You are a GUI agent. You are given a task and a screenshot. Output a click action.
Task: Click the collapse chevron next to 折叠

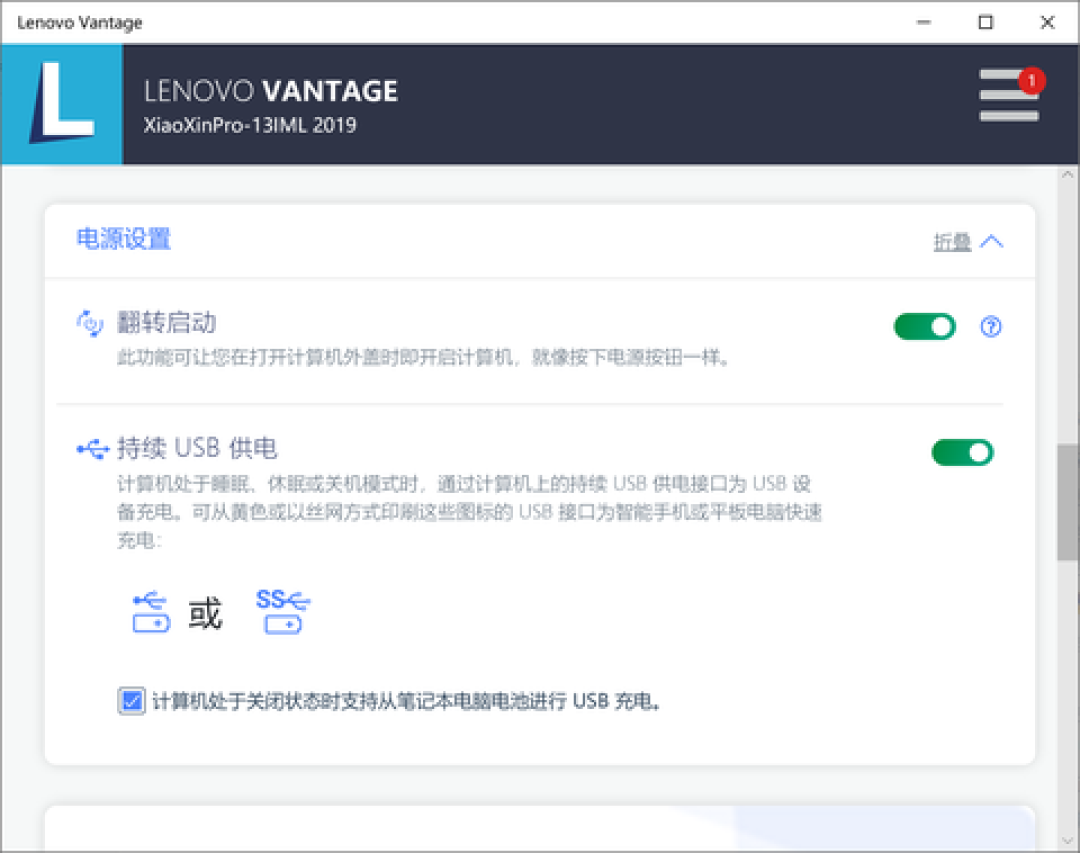[x=991, y=242]
